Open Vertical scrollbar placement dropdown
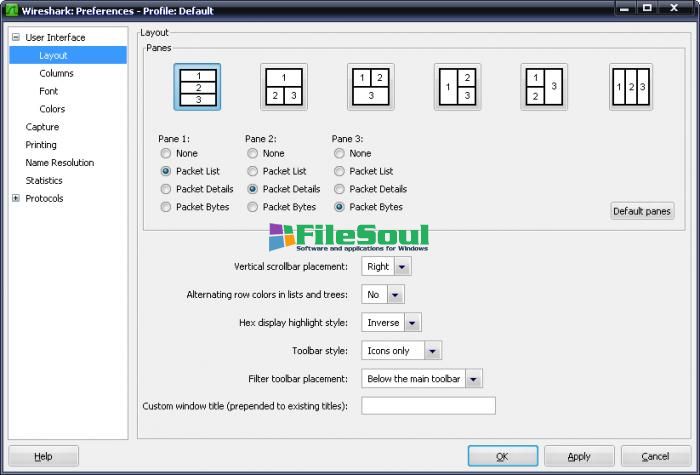Screen dimensions: 700x475 pyautogui.click(x=386, y=267)
